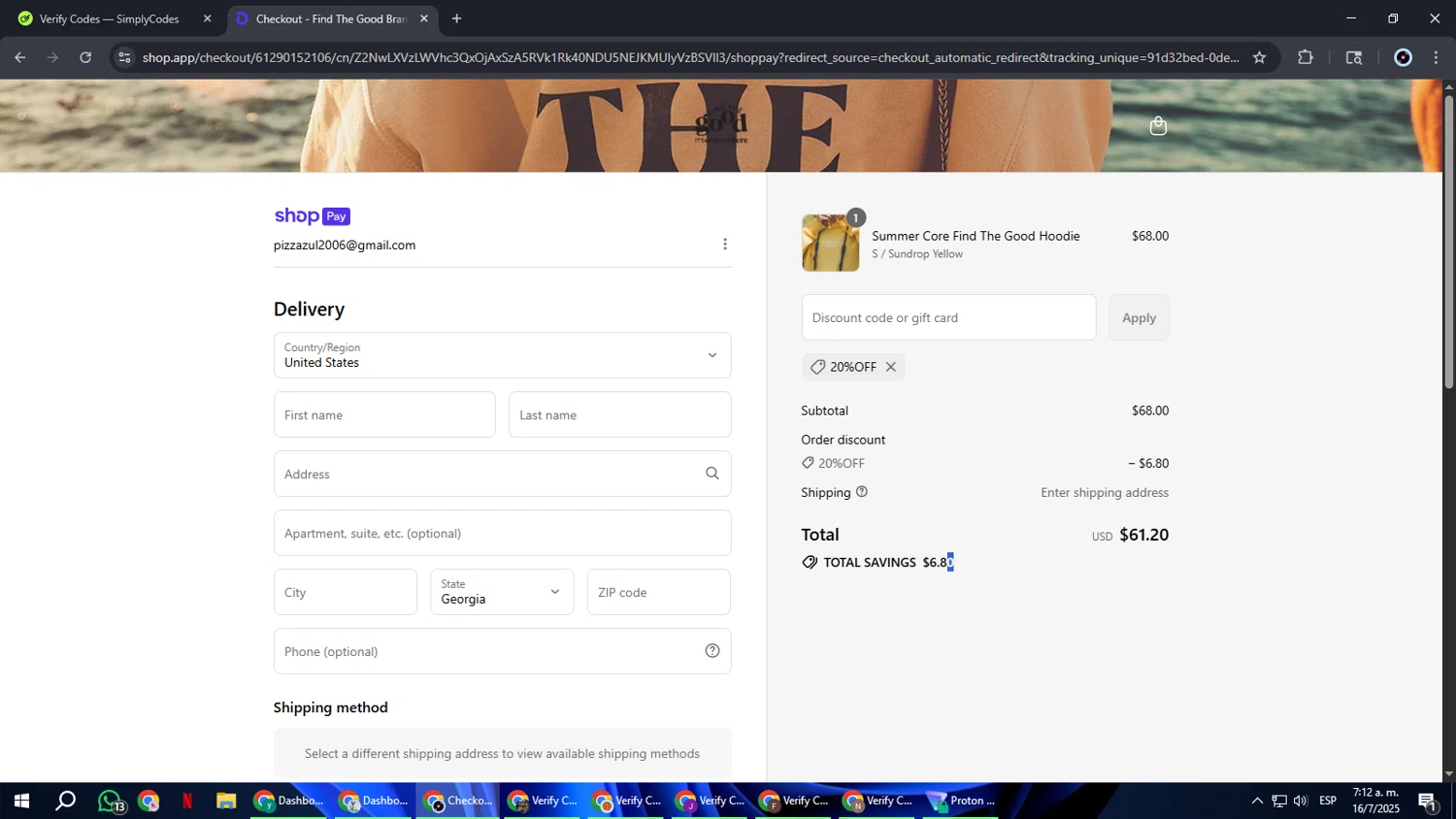Go back using browser back arrow
The height and width of the screenshot is (819, 1456).
(x=20, y=57)
